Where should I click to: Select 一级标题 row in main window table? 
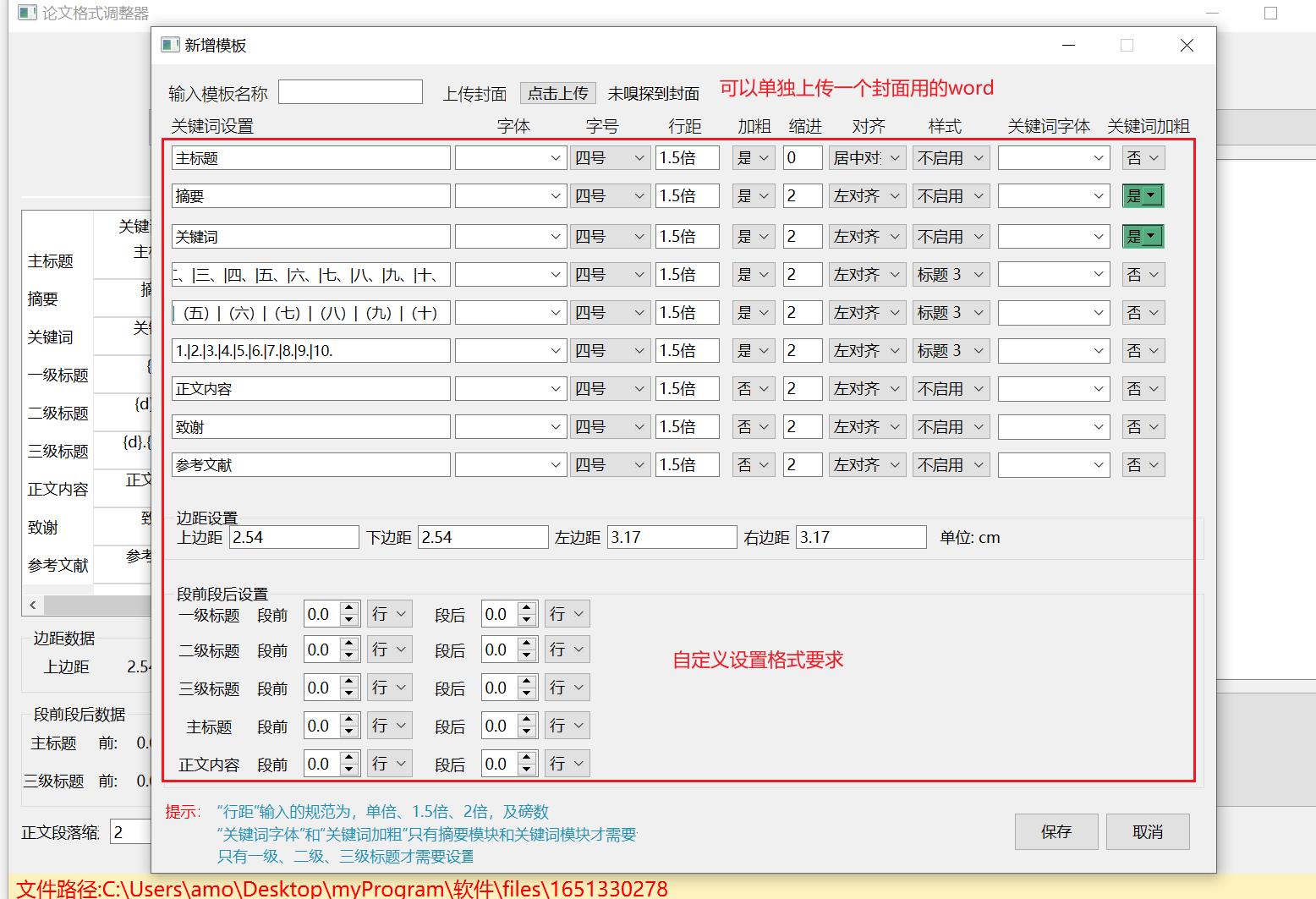(x=58, y=375)
